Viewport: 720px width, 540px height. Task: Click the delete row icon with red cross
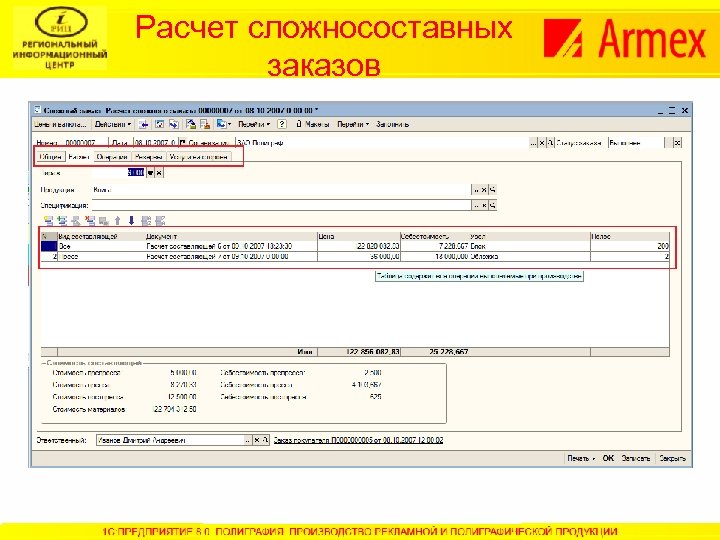click(90, 221)
